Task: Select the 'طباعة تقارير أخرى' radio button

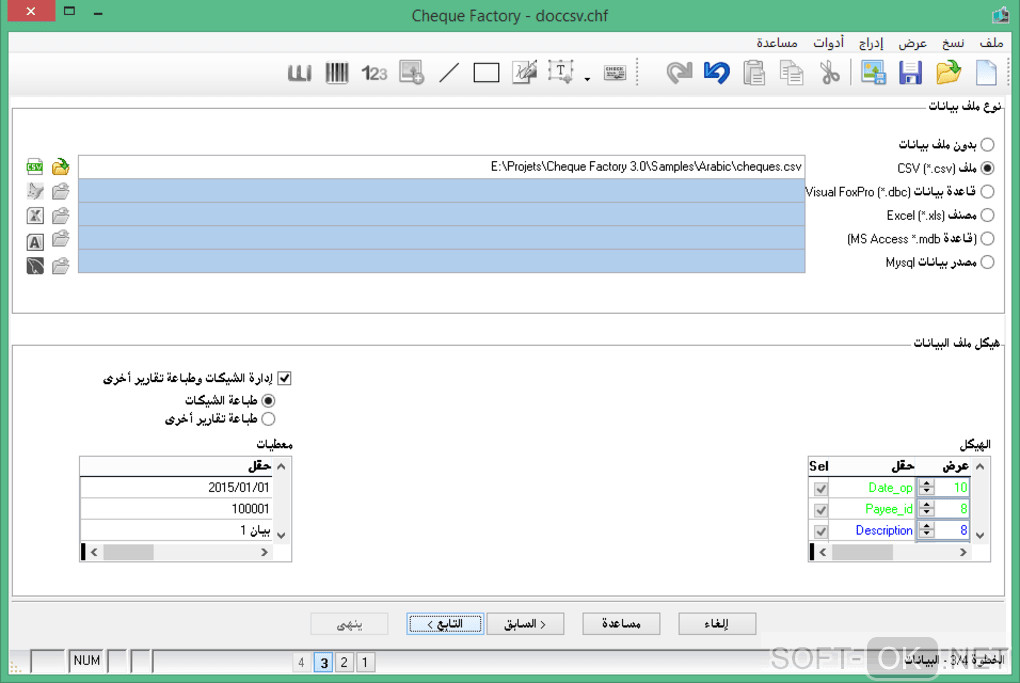Action: click(268, 419)
